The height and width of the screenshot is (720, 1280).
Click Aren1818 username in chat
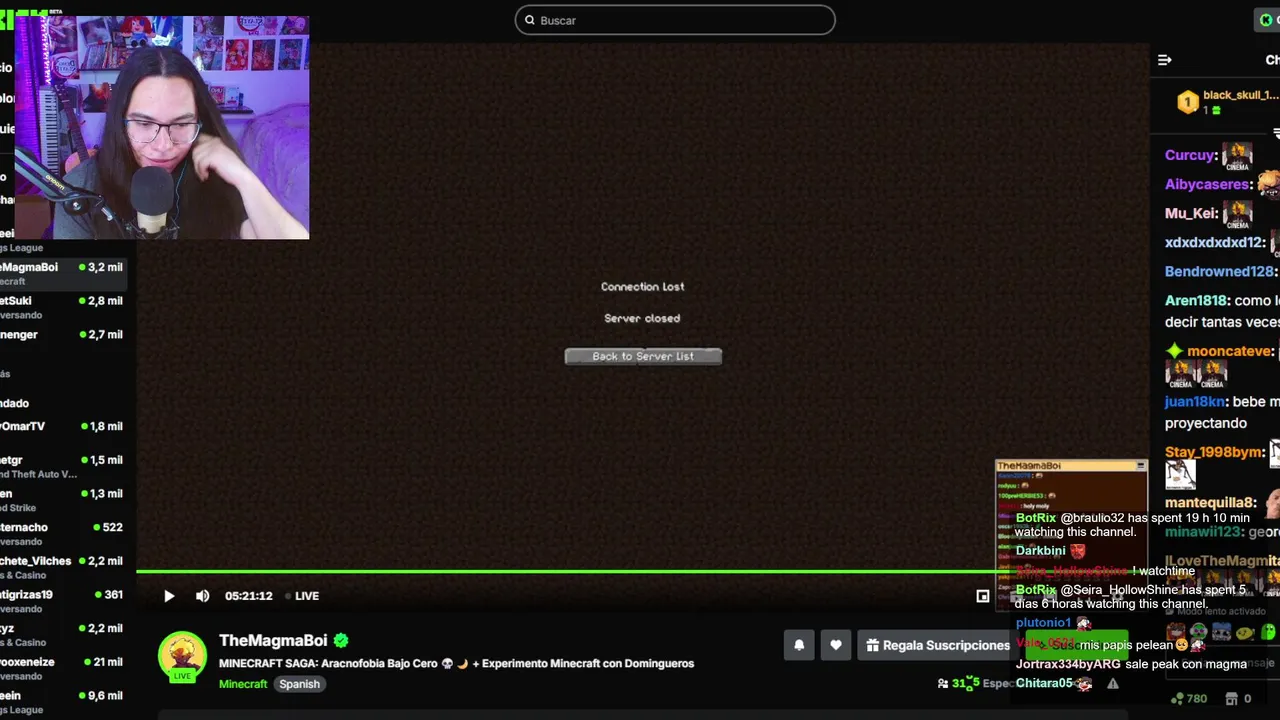tap(1195, 300)
